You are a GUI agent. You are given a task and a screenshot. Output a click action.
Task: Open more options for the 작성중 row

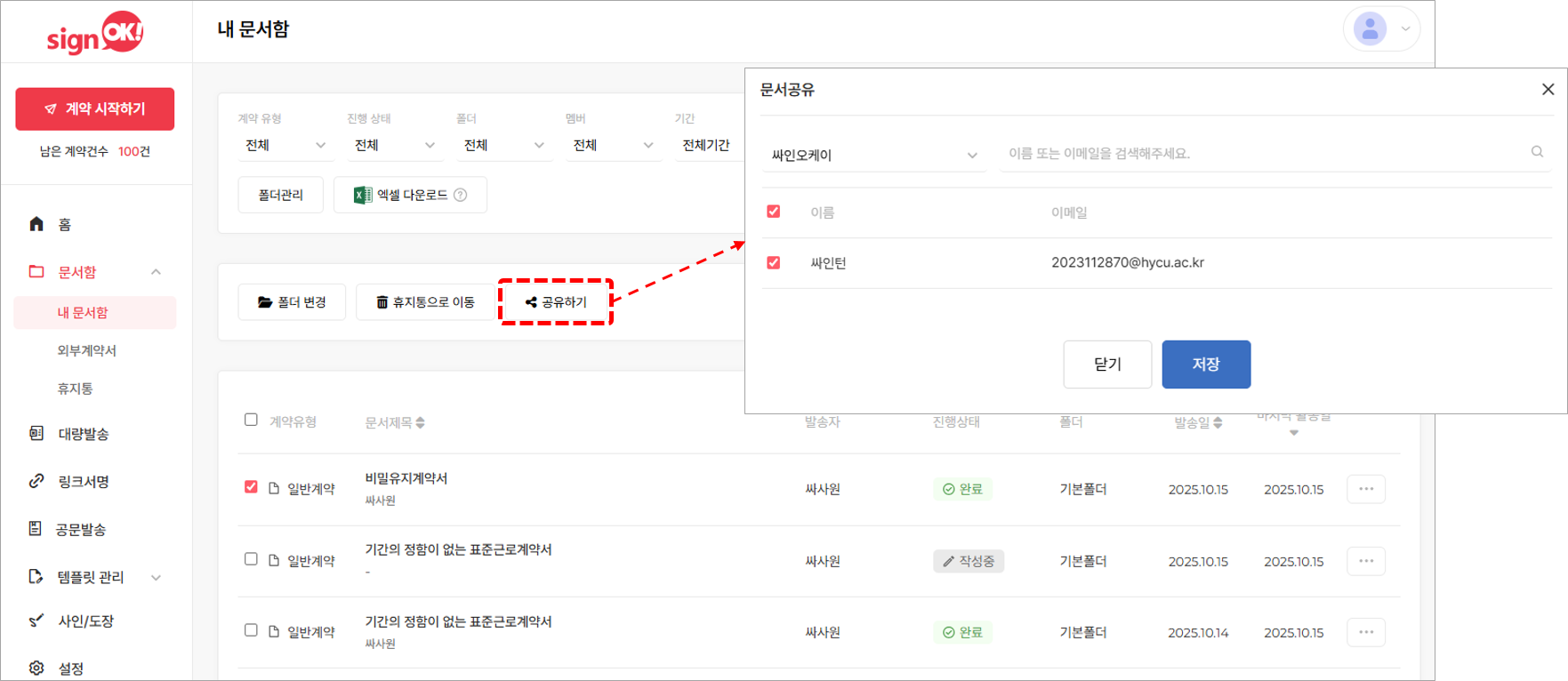(1366, 561)
